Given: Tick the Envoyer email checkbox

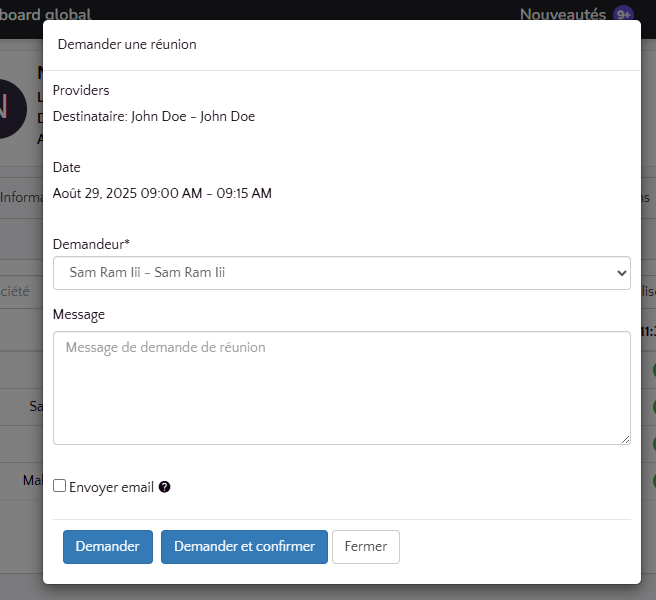Looking at the screenshot, I should (x=60, y=486).
